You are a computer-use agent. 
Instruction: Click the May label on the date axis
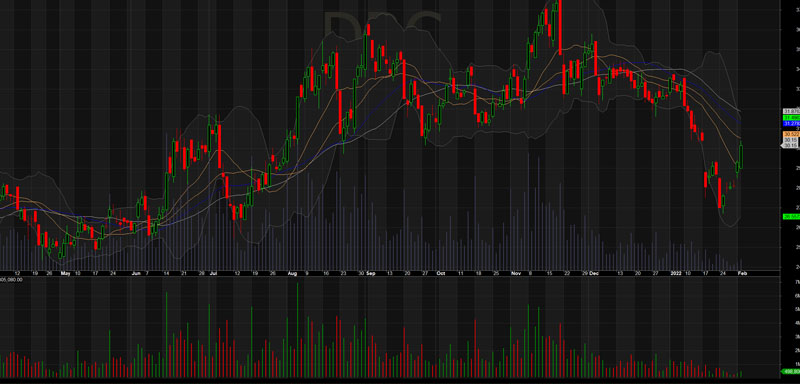click(x=65, y=273)
